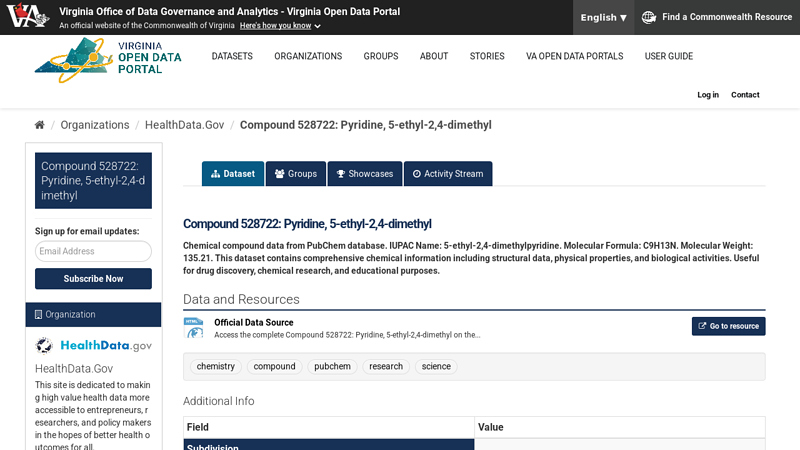Select the compound tag
Viewport: 800px width, 450px height.
(x=274, y=366)
